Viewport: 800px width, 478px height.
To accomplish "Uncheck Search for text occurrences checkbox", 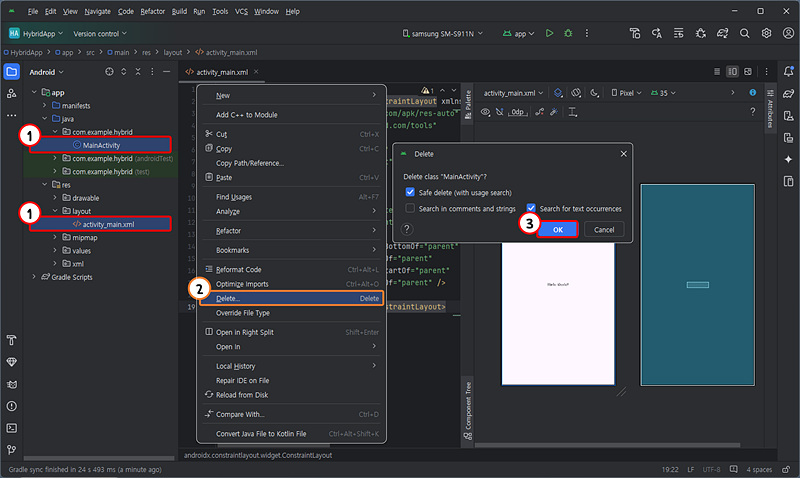I will pos(531,208).
